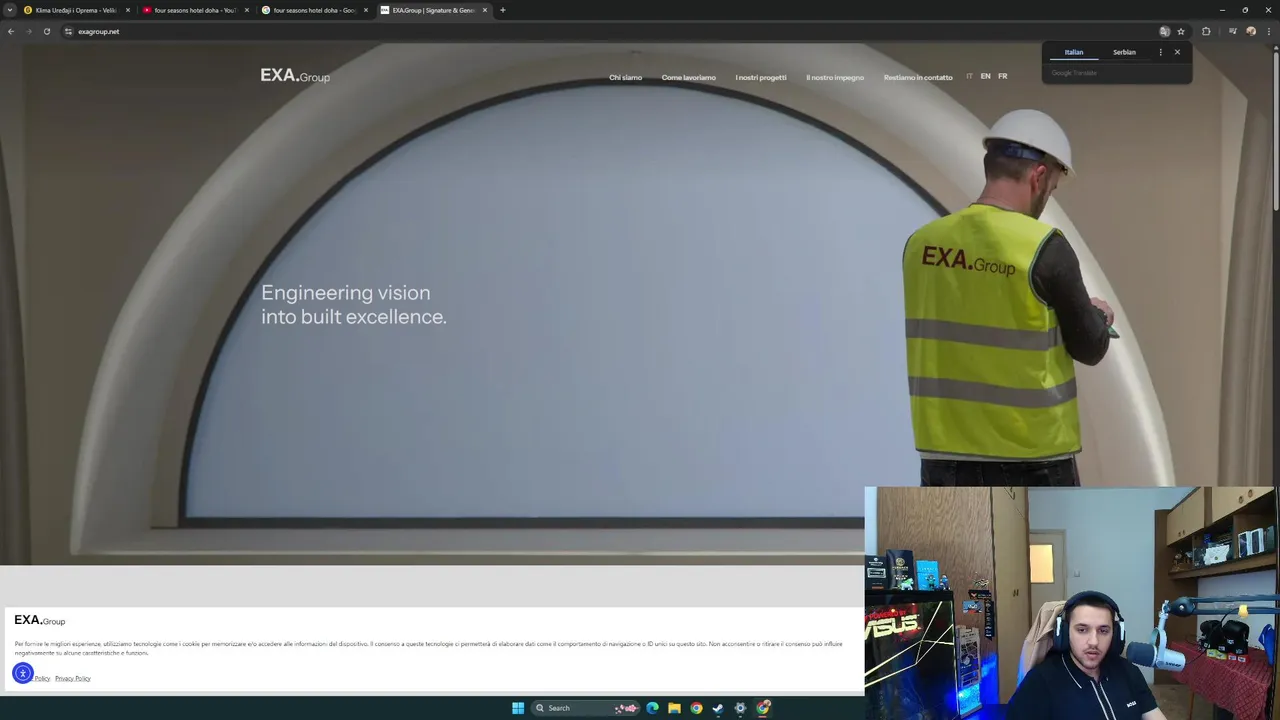Select Italian in the translate popup
This screenshot has width=1280, height=720.
1074,52
